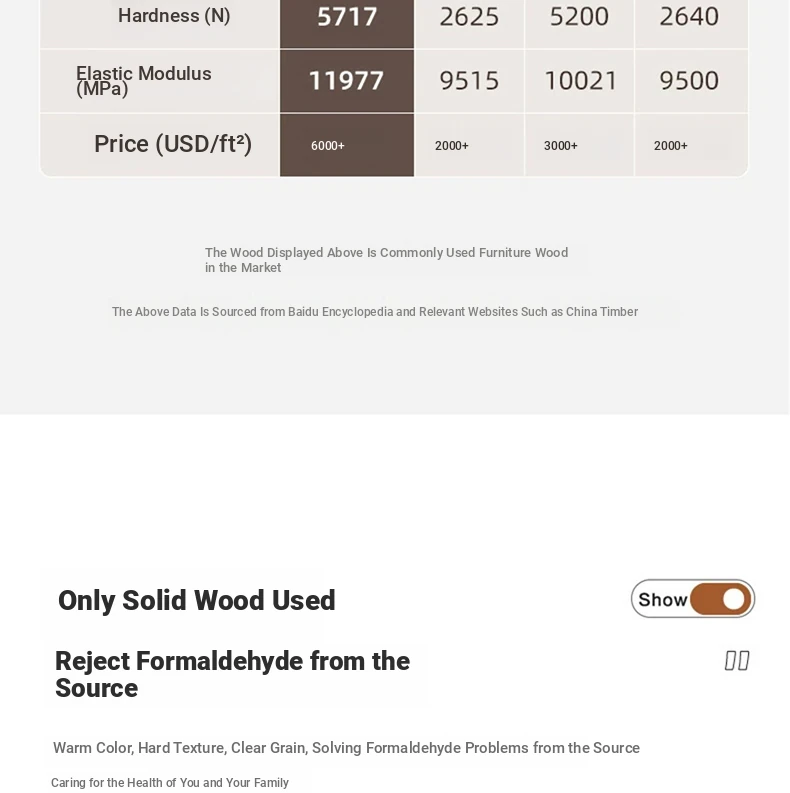Click the Hardness (N) row label

[x=174, y=16]
